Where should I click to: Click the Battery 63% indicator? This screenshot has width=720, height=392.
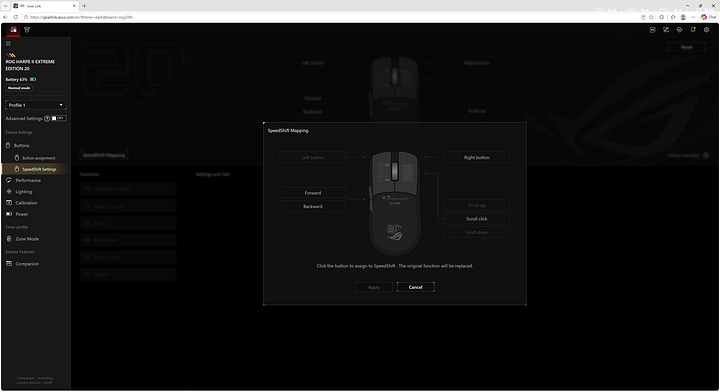coord(21,79)
